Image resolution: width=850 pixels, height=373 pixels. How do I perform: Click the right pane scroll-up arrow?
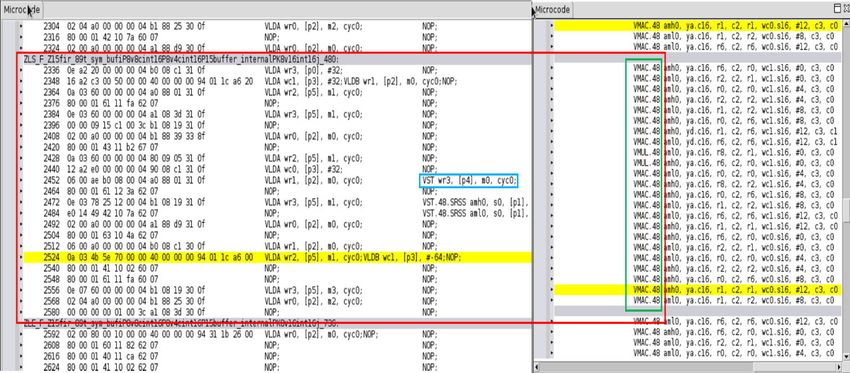(x=846, y=23)
